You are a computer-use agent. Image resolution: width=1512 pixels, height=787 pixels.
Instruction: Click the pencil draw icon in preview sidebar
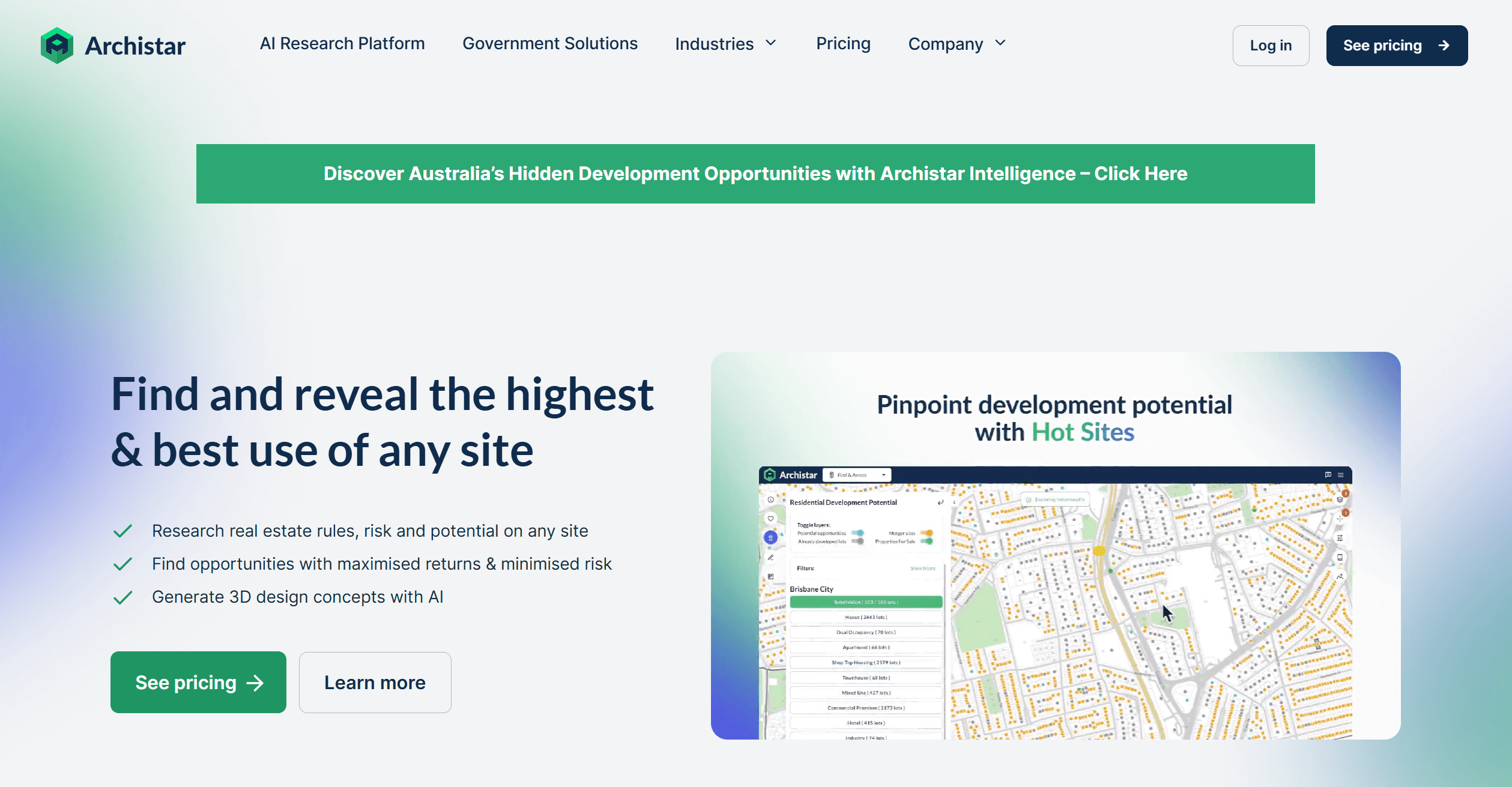tap(770, 558)
